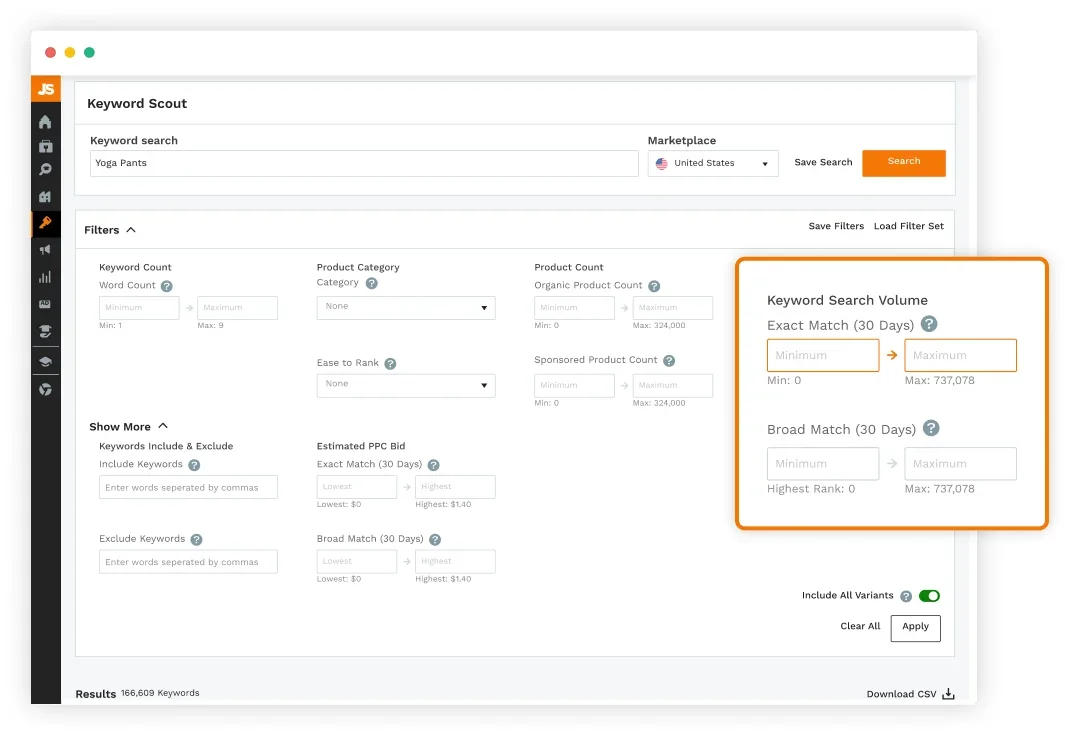Click the Apply button
The image size is (1065, 735).
click(x=915, y=628)
